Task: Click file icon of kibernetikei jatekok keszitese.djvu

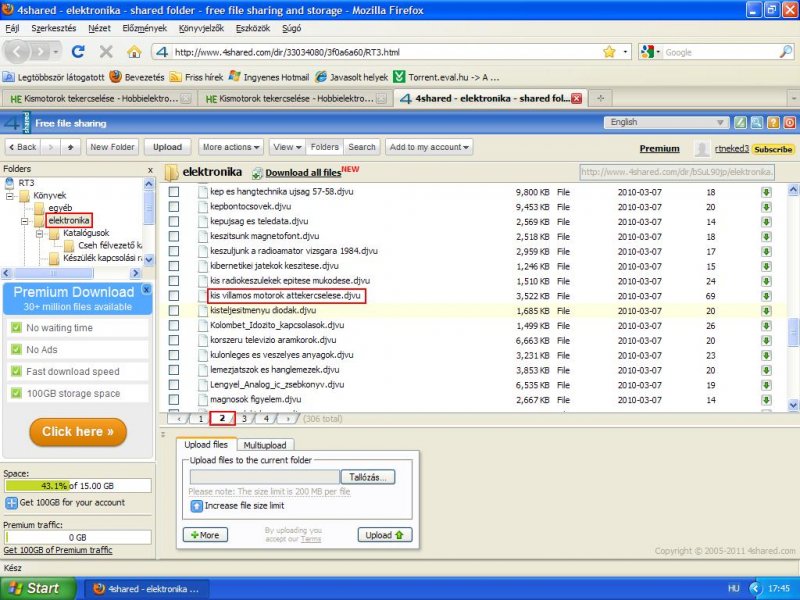Action: (203, 266)
